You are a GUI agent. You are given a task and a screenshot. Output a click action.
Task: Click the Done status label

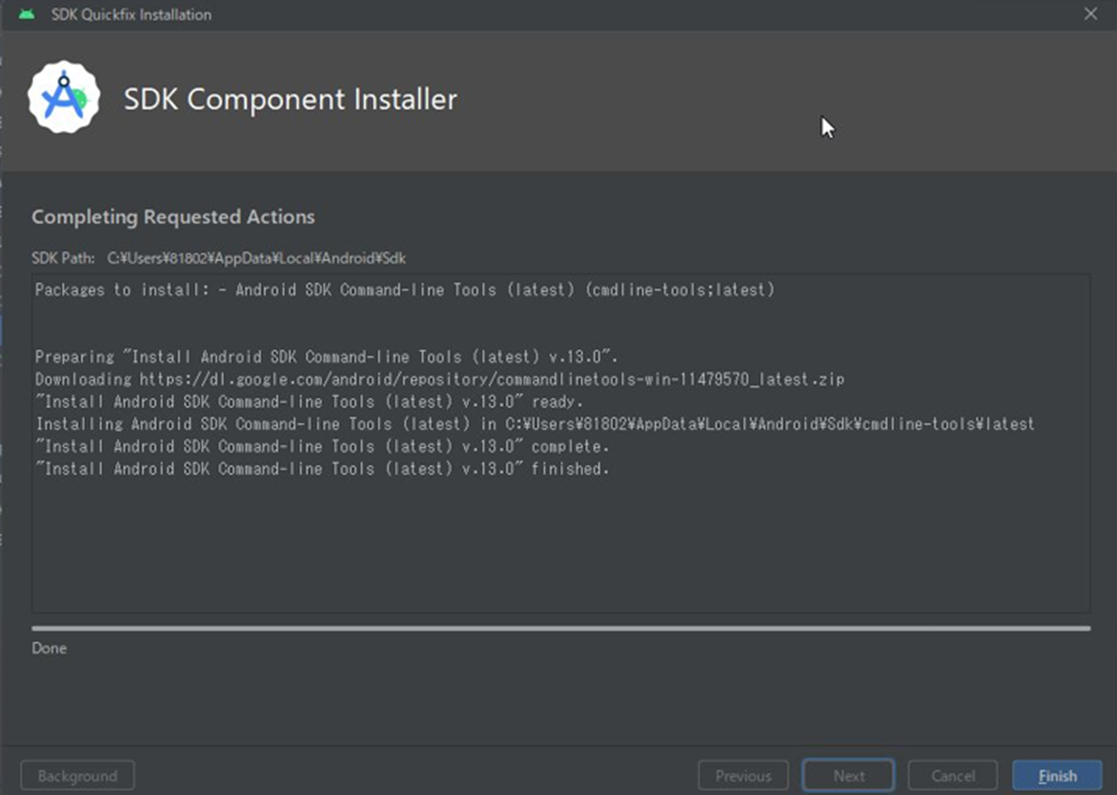(x=49, y=648)
